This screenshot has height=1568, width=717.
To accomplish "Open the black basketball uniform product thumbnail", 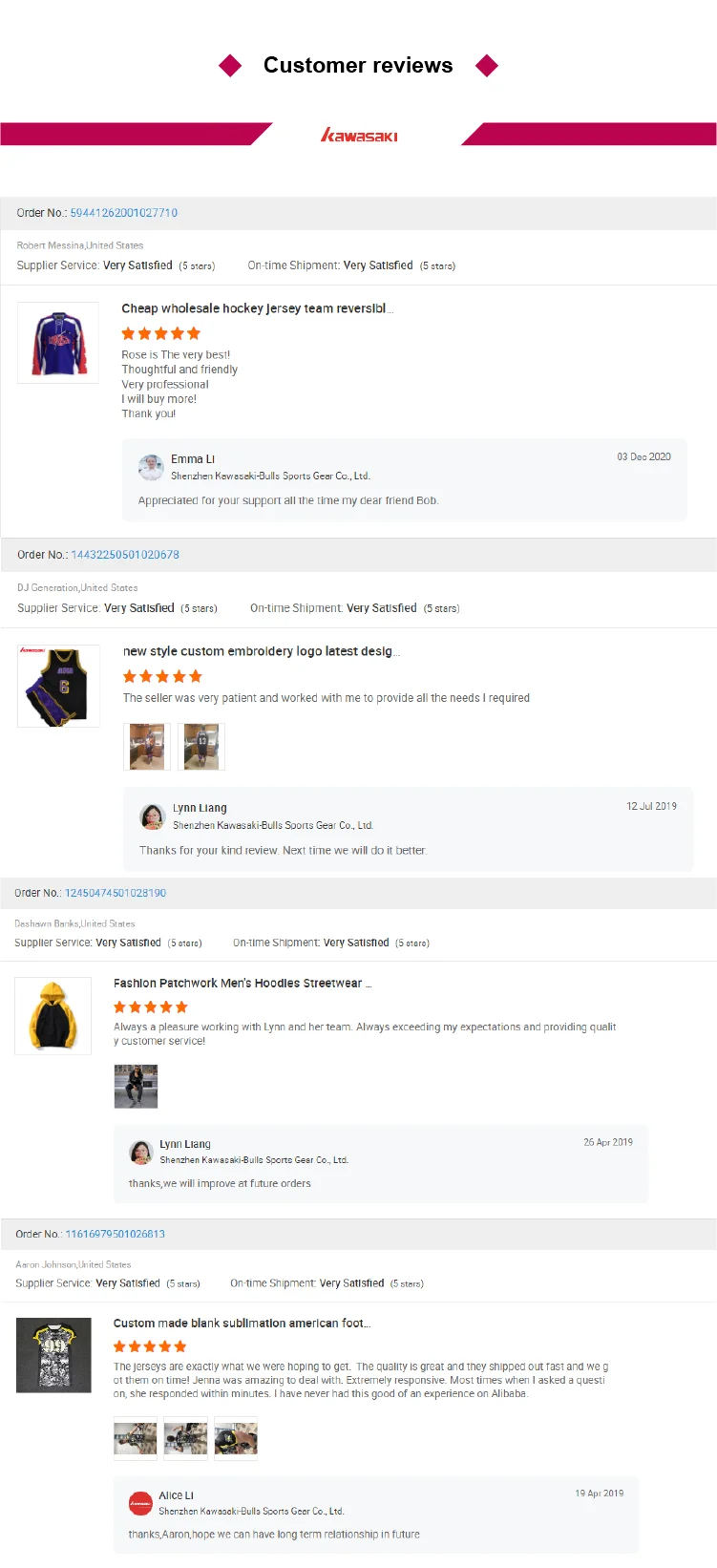I will pyautogui.click(x=58, y=686).
